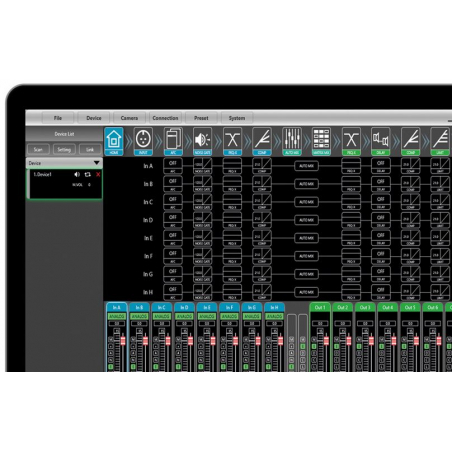Open the Connection menu

click(165, 118)
